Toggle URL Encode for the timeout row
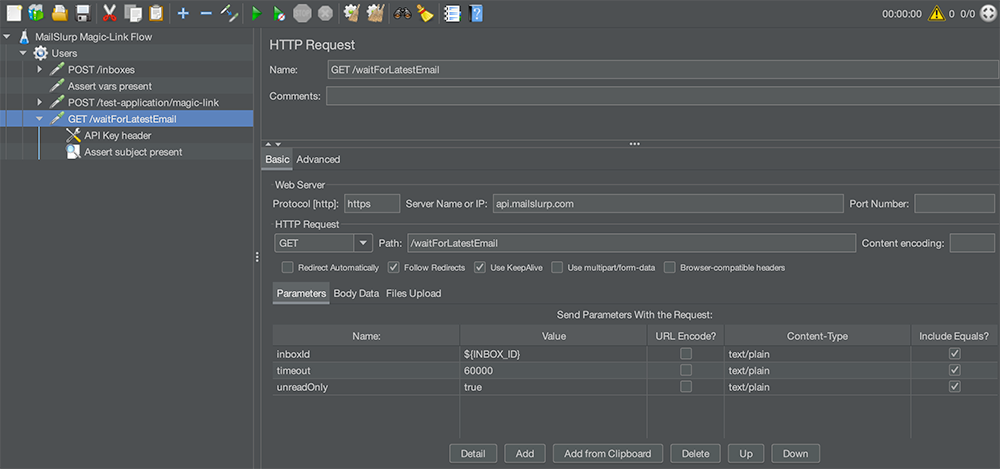The width and height of the screenshot is (1000, 469). coord(686,370)
